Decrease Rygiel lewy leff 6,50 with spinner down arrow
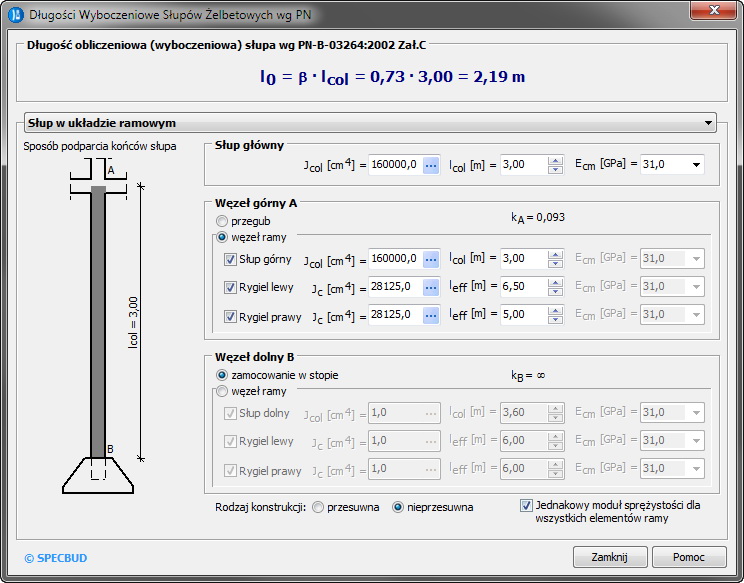 (x=556, y=292)
